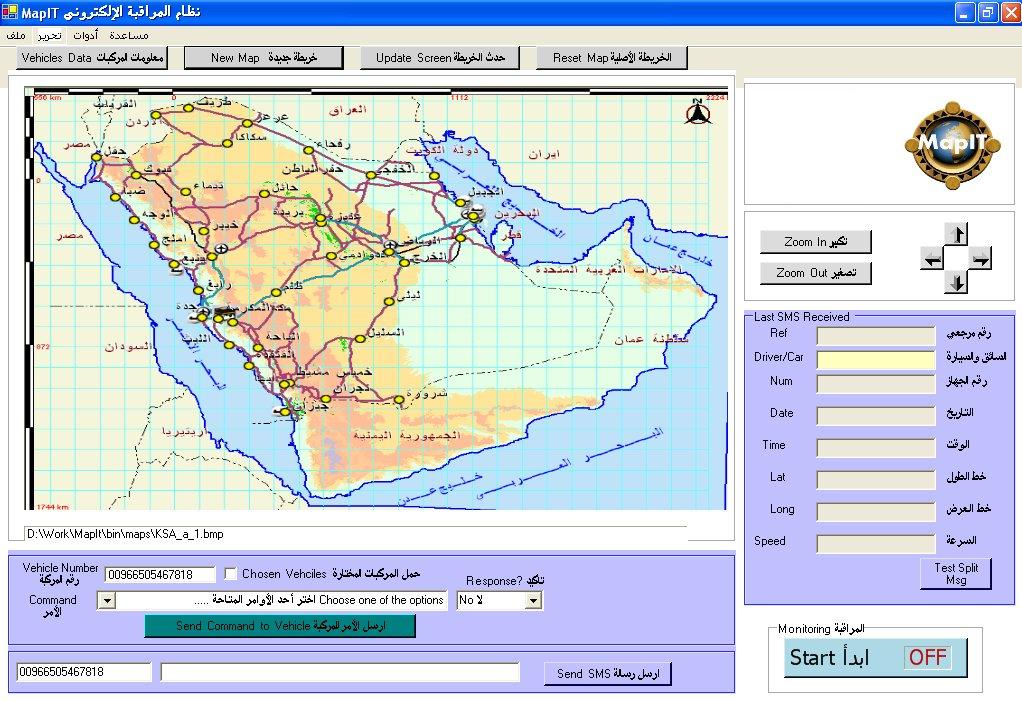The image size is (1022, 701).
Task: Click the Vehicles Data toolbar button
Action: 92,58
